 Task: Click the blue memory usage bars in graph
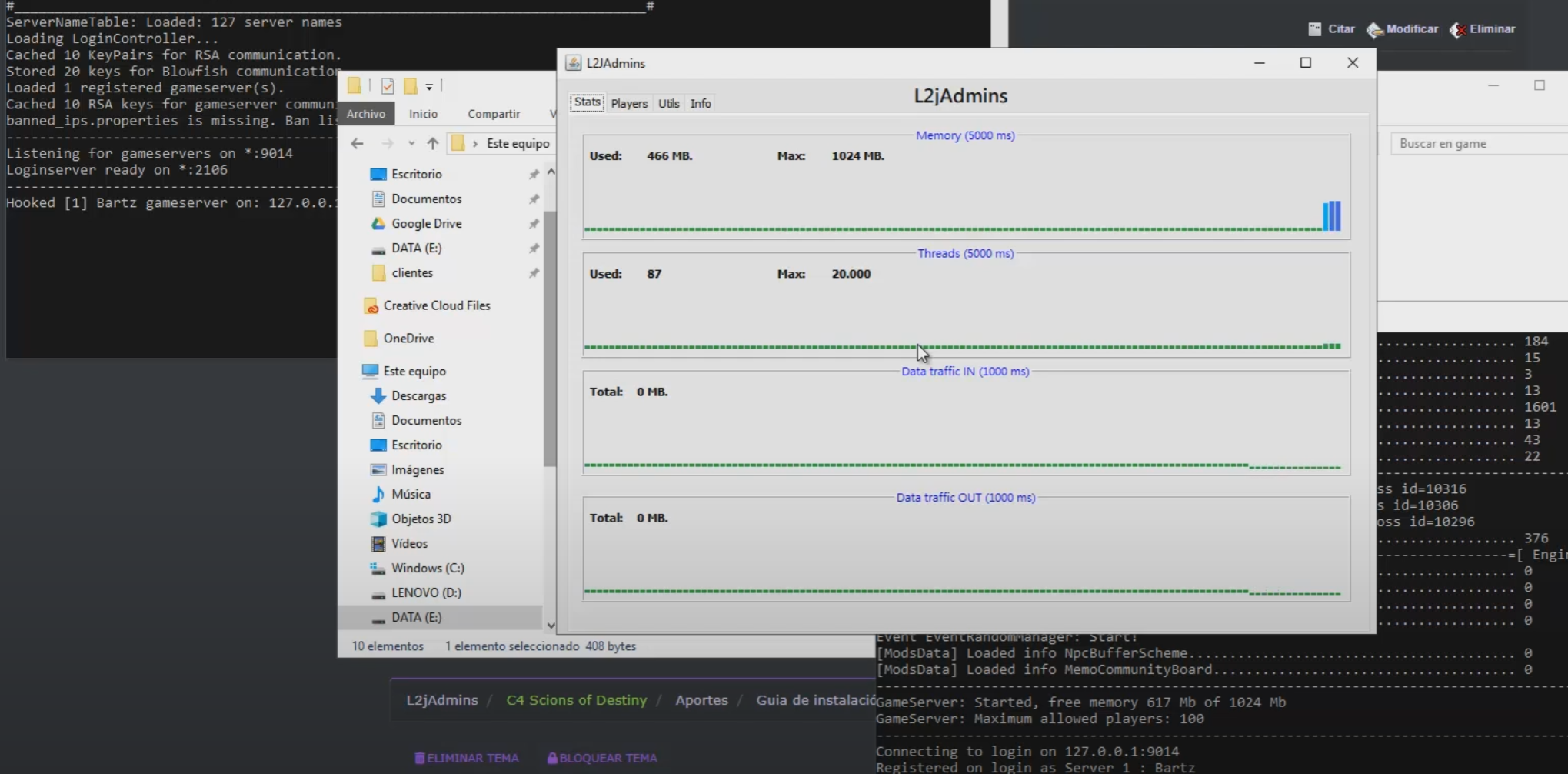tap(1332, 215)
